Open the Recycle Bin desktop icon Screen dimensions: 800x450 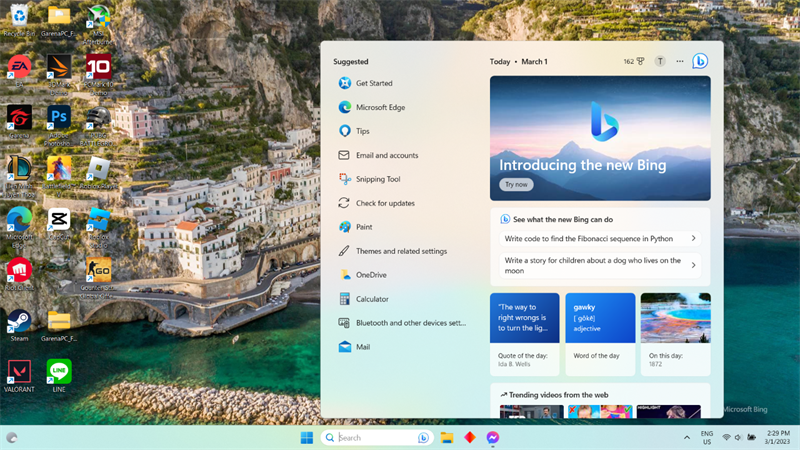[x=19, y=20]
